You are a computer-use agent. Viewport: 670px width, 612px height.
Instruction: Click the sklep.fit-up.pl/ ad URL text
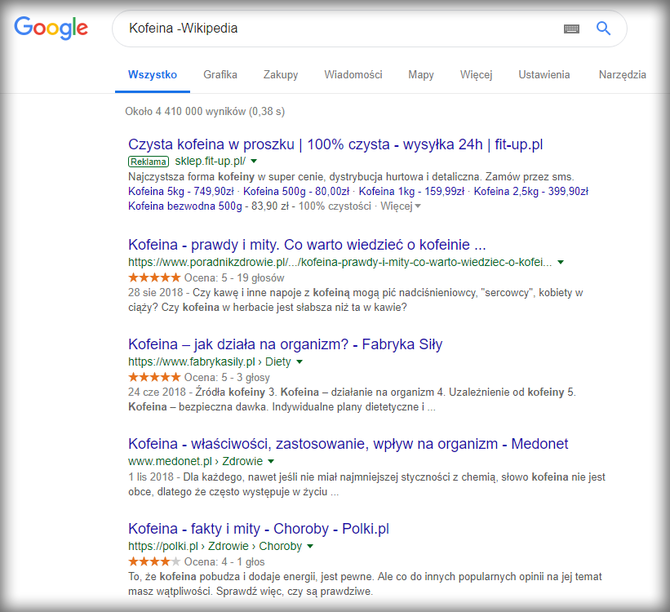coord(210,161)
